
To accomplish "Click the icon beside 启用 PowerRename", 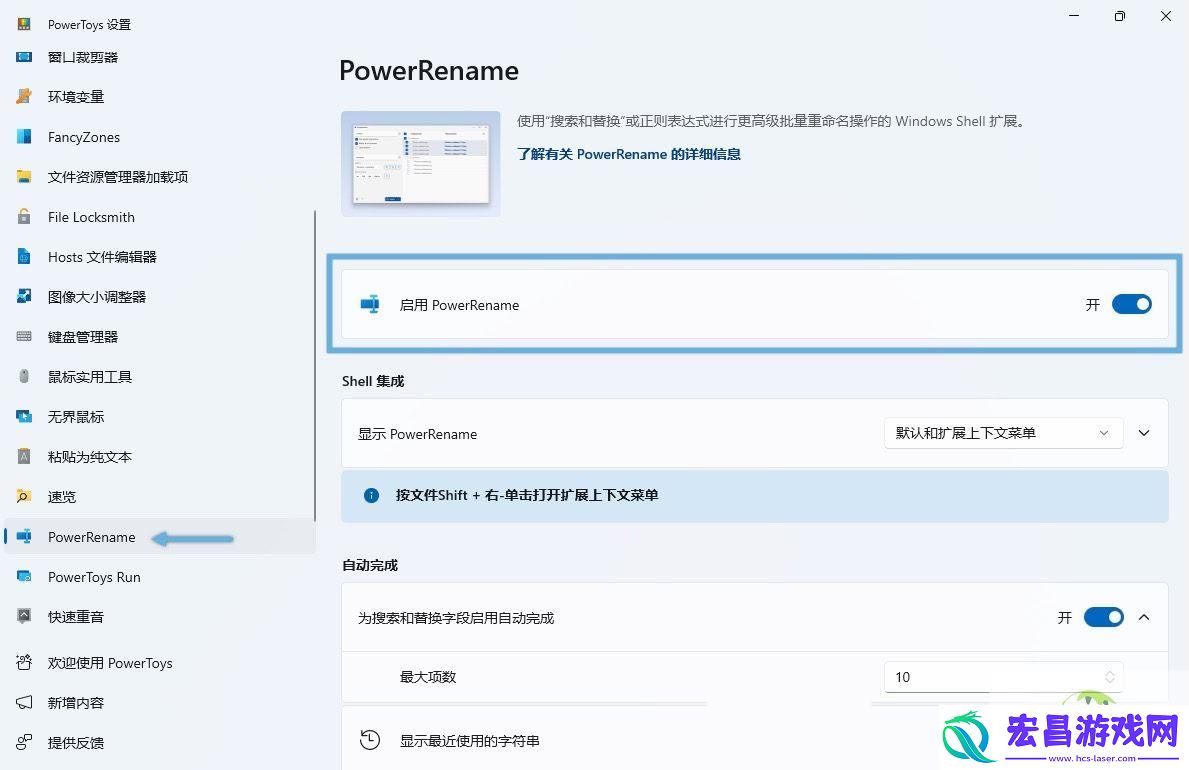I will coord(370,304).
